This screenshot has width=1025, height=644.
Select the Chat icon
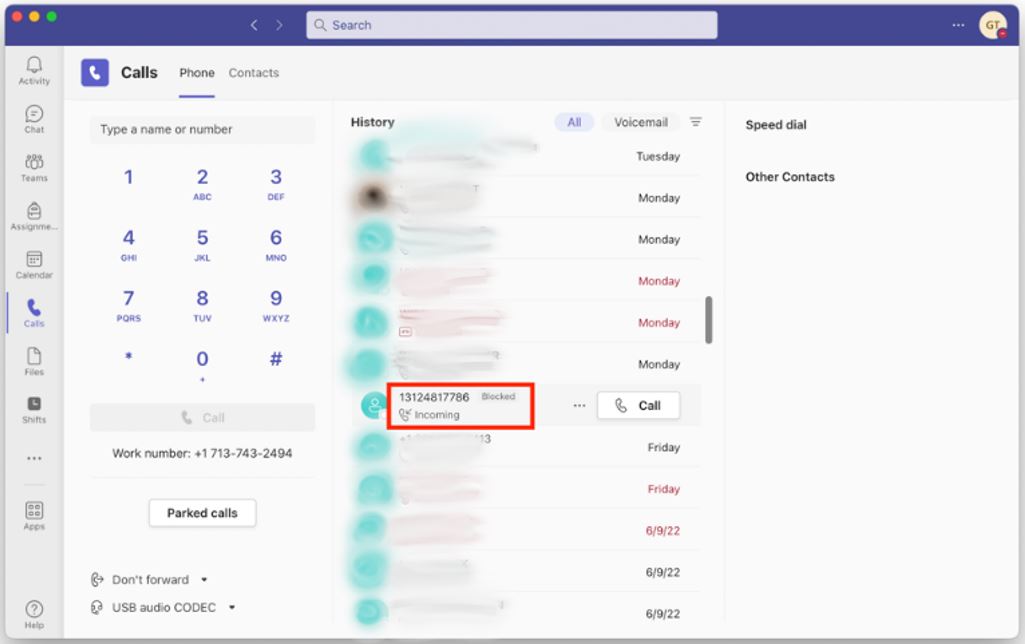click(x=33, y=115)
